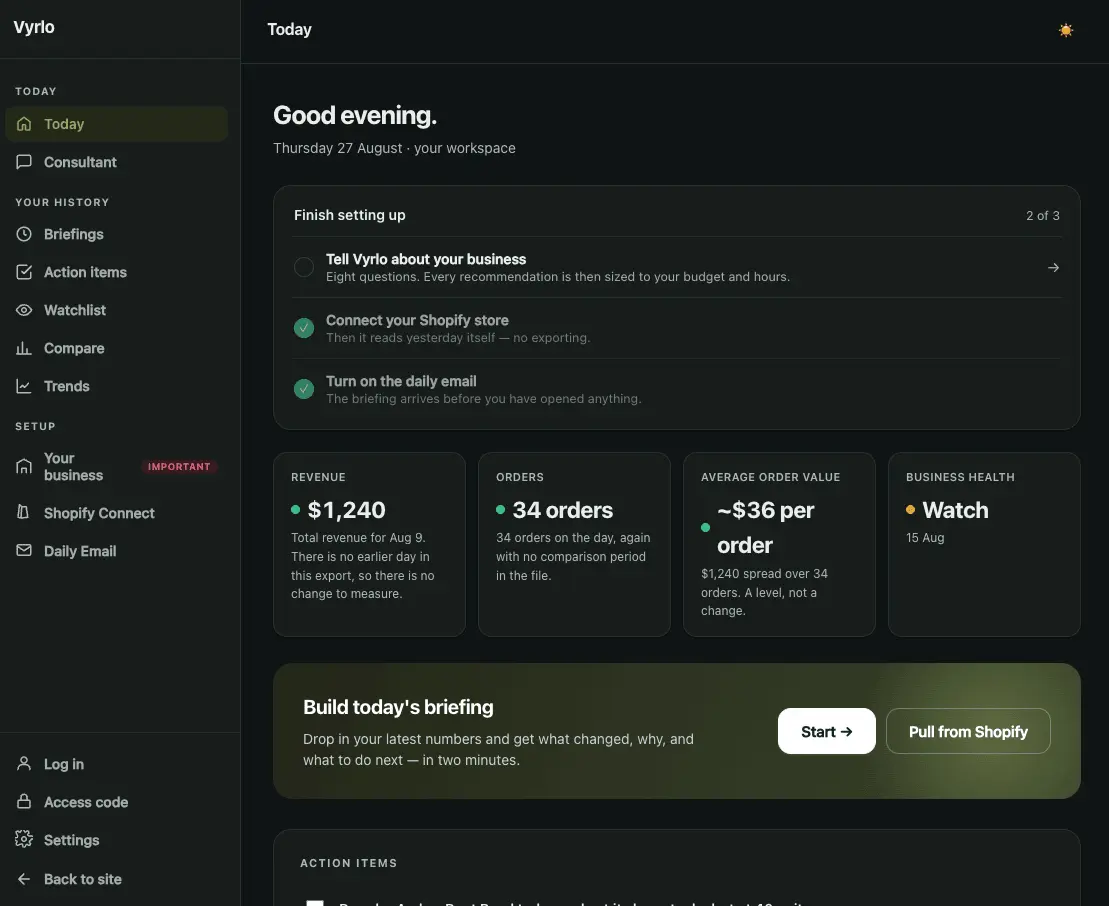Go to Briefings history

point(117,234)
